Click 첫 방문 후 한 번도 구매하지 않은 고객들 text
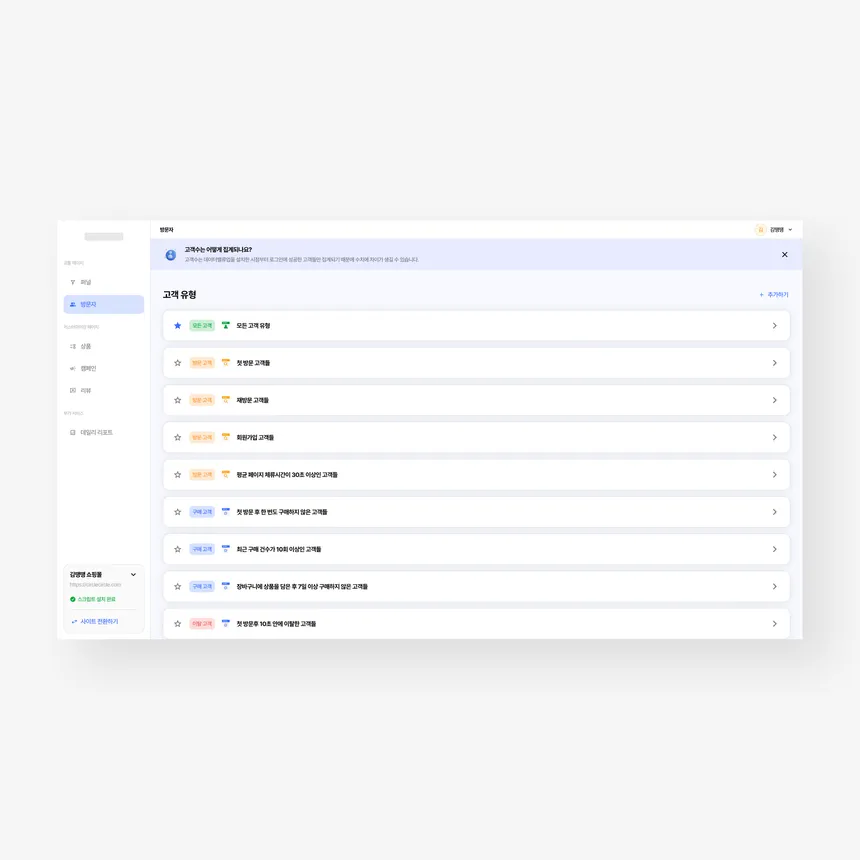The height and width of the screenshot is (860, 860). [282, 512]
